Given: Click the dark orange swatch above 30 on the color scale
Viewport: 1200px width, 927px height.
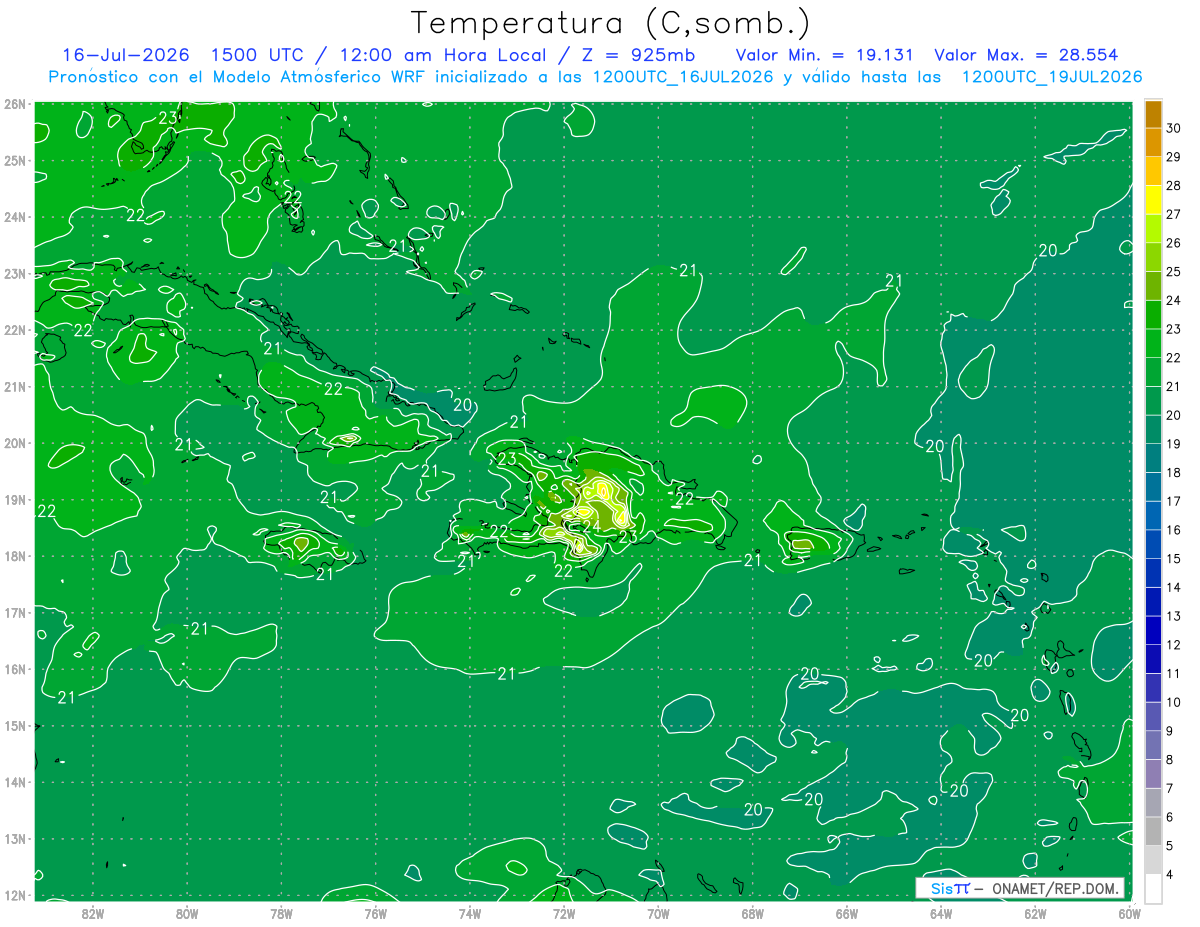Looking at the screenshot, I should click(1153, 114).
